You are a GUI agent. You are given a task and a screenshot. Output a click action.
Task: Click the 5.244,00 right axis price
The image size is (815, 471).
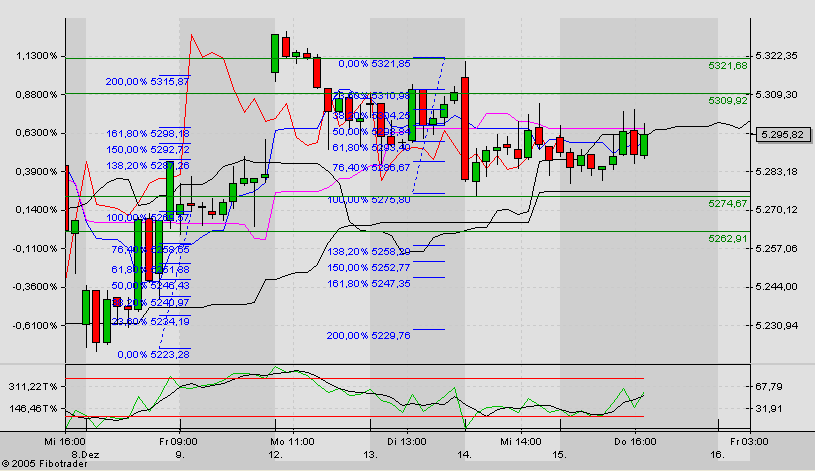coord(776,287)
